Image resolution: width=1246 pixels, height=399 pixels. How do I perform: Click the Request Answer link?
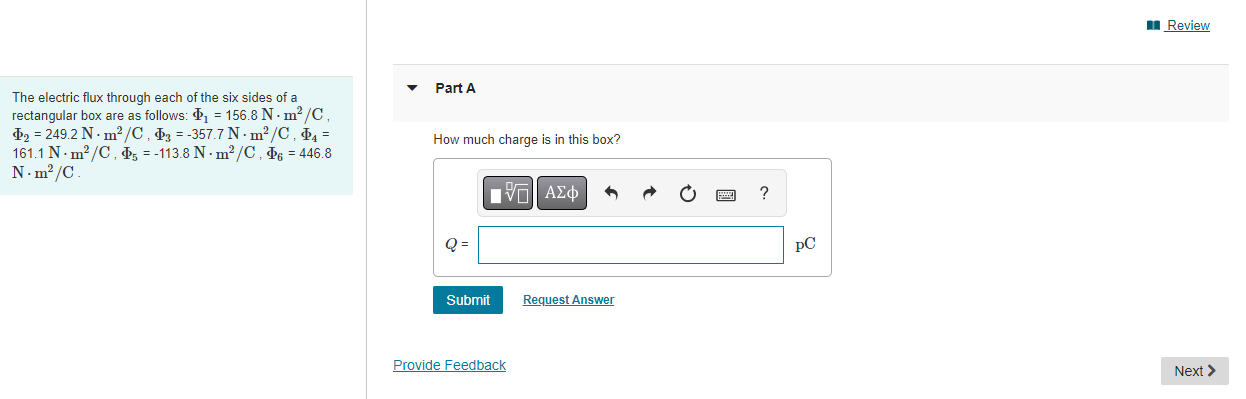coord(568,300)
